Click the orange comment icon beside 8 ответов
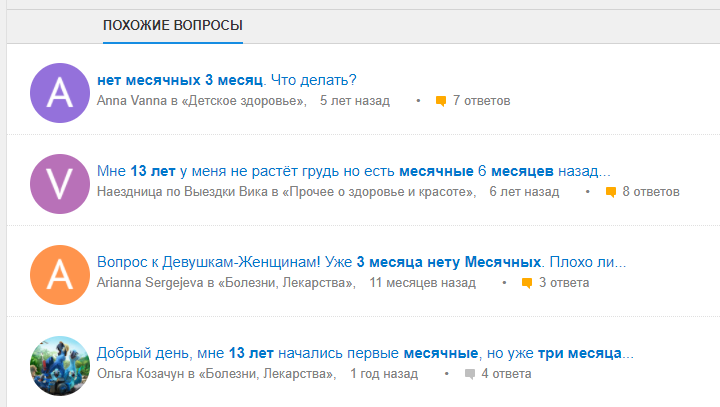This screenshot has height=407, width=720. pos(611,192)
